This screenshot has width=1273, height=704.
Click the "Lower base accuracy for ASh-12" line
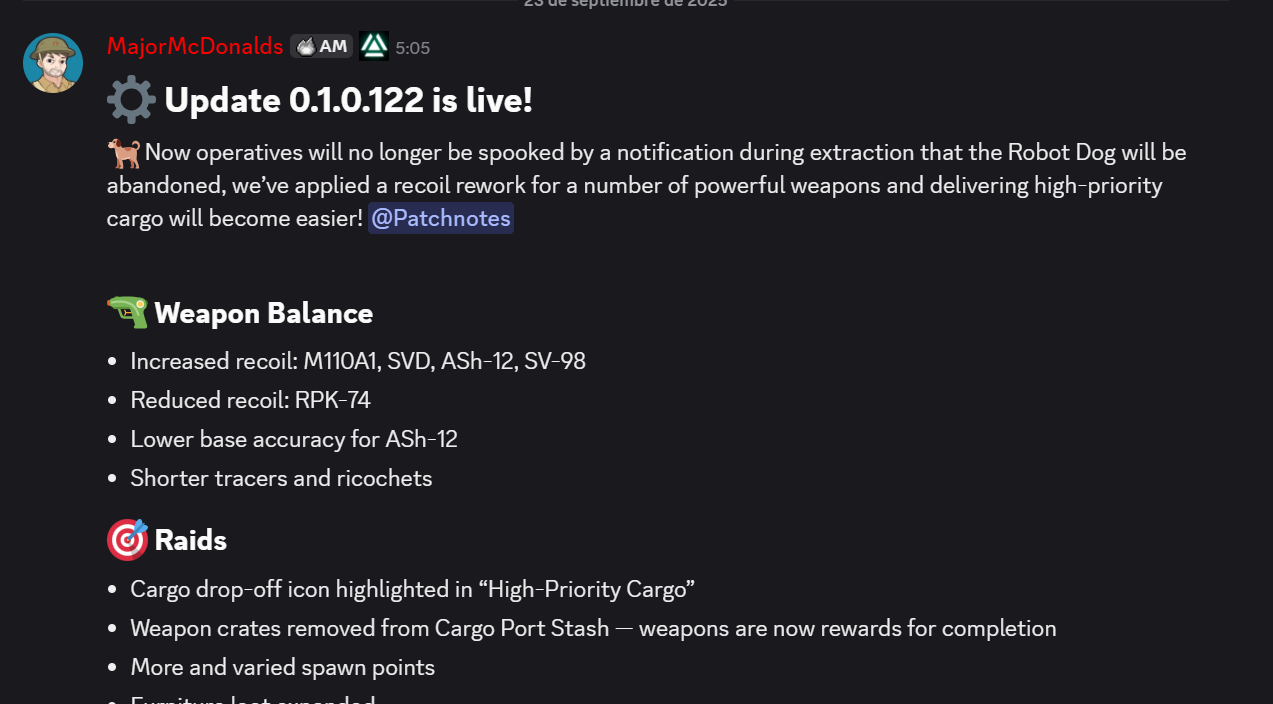tap(294, 439)
